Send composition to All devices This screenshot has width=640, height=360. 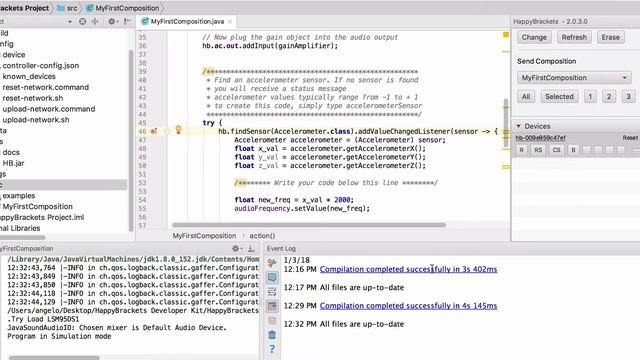click(x=526, y=96)
